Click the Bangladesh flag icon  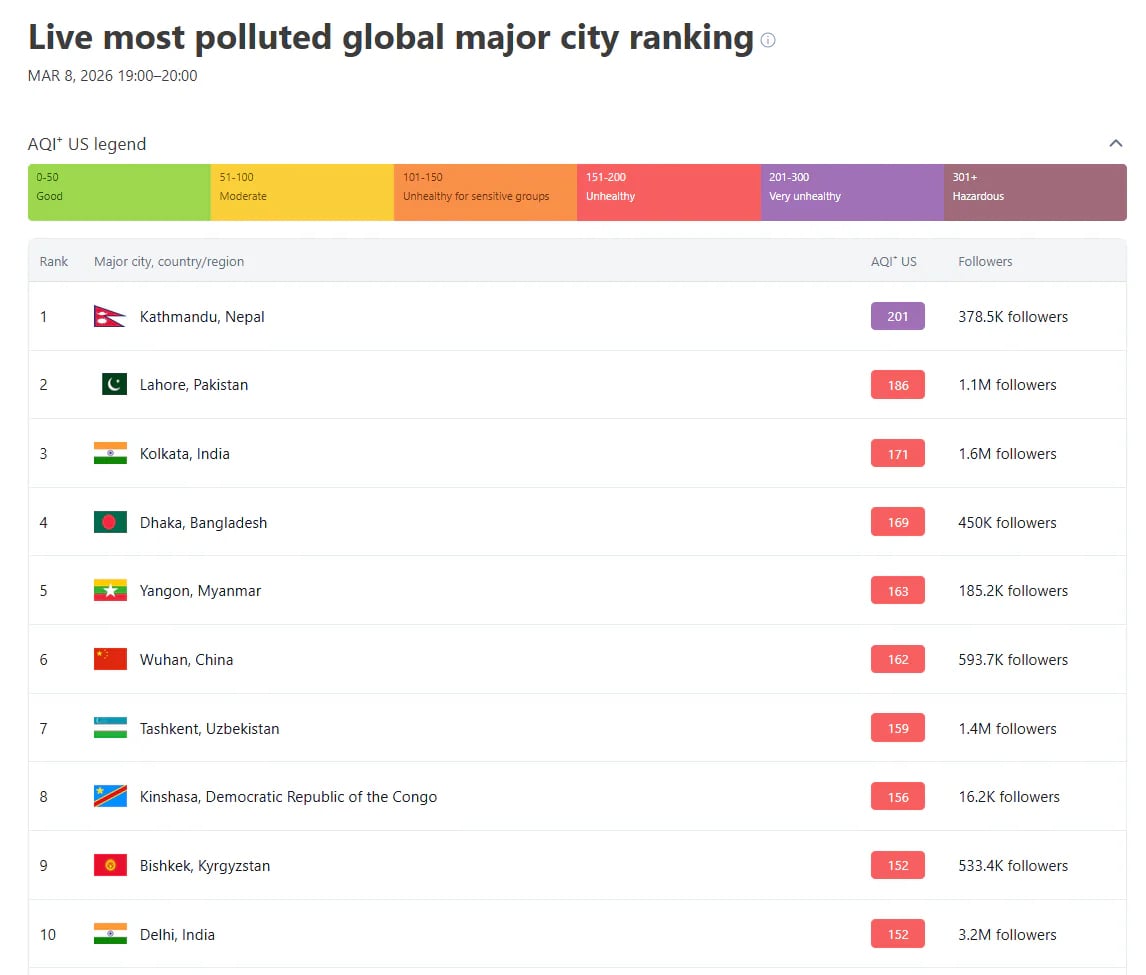110,522
